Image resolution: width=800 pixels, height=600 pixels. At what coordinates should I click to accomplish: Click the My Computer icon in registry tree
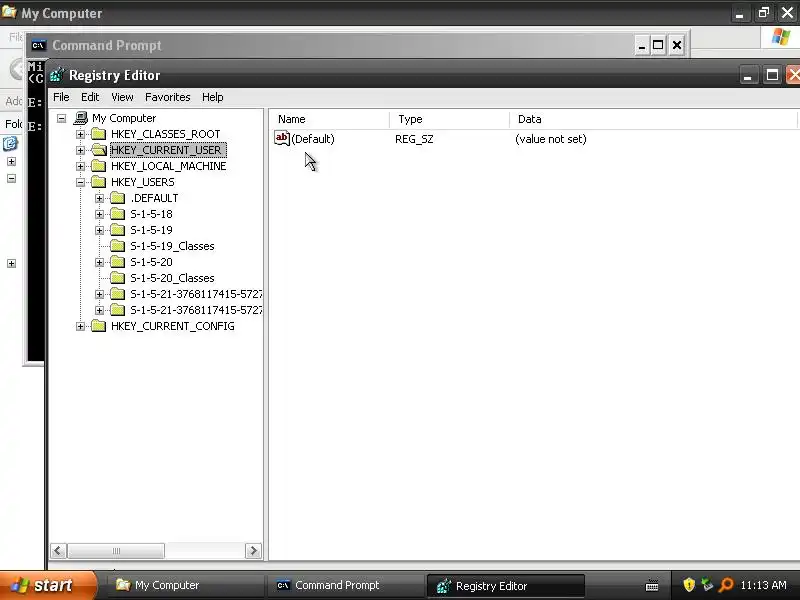tap(81, 118)
